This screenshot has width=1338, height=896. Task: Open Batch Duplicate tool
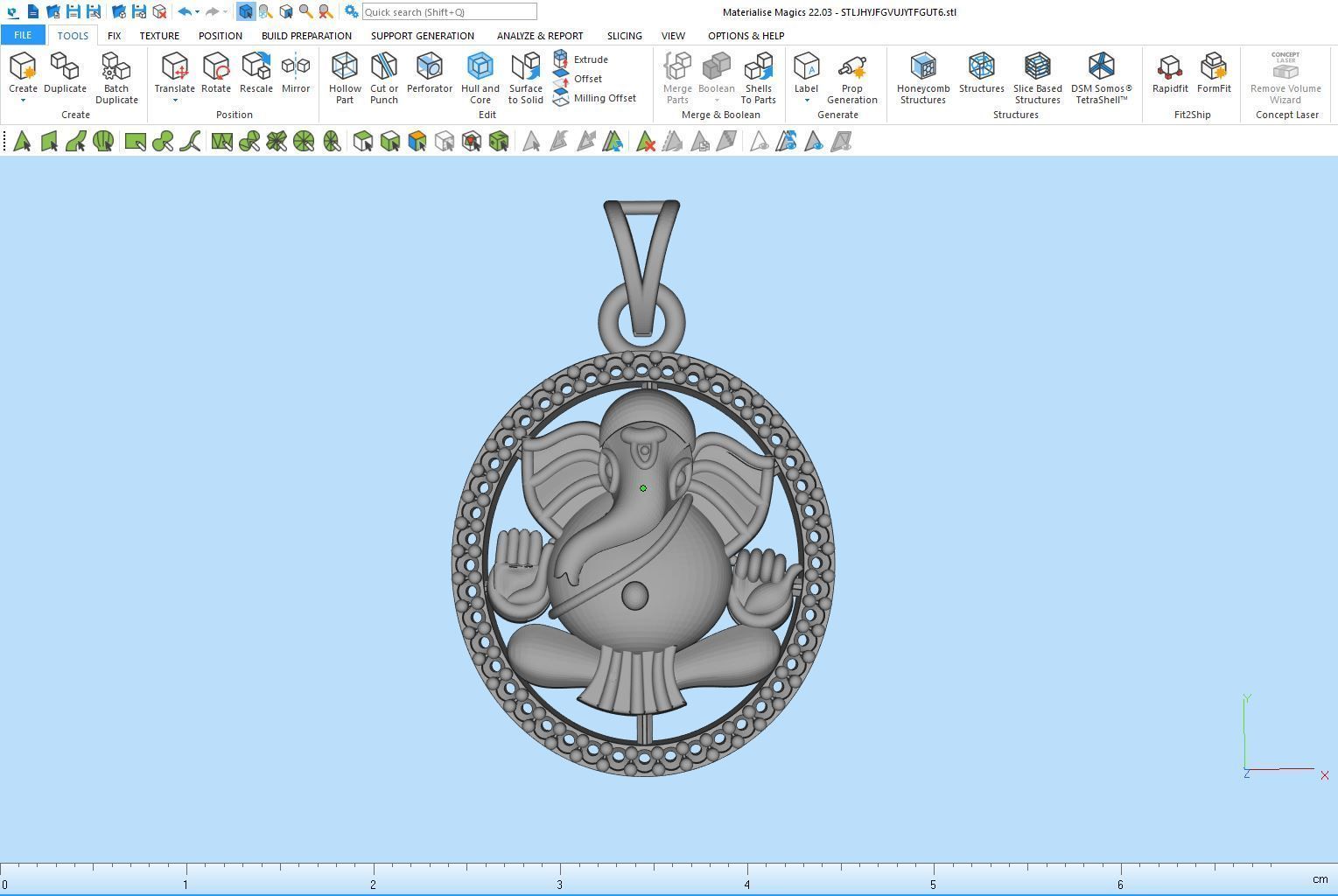(116, 78)
